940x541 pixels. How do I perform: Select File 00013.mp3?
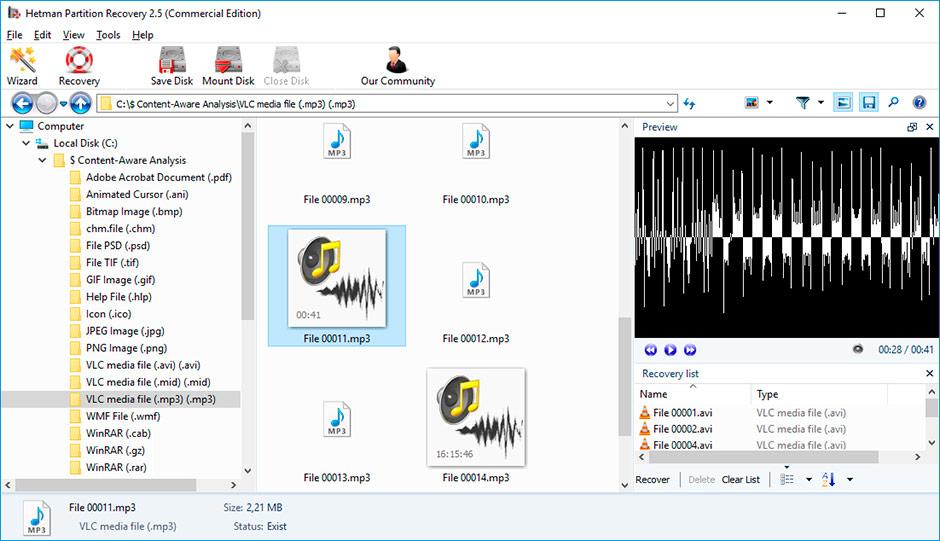(337, 442)
